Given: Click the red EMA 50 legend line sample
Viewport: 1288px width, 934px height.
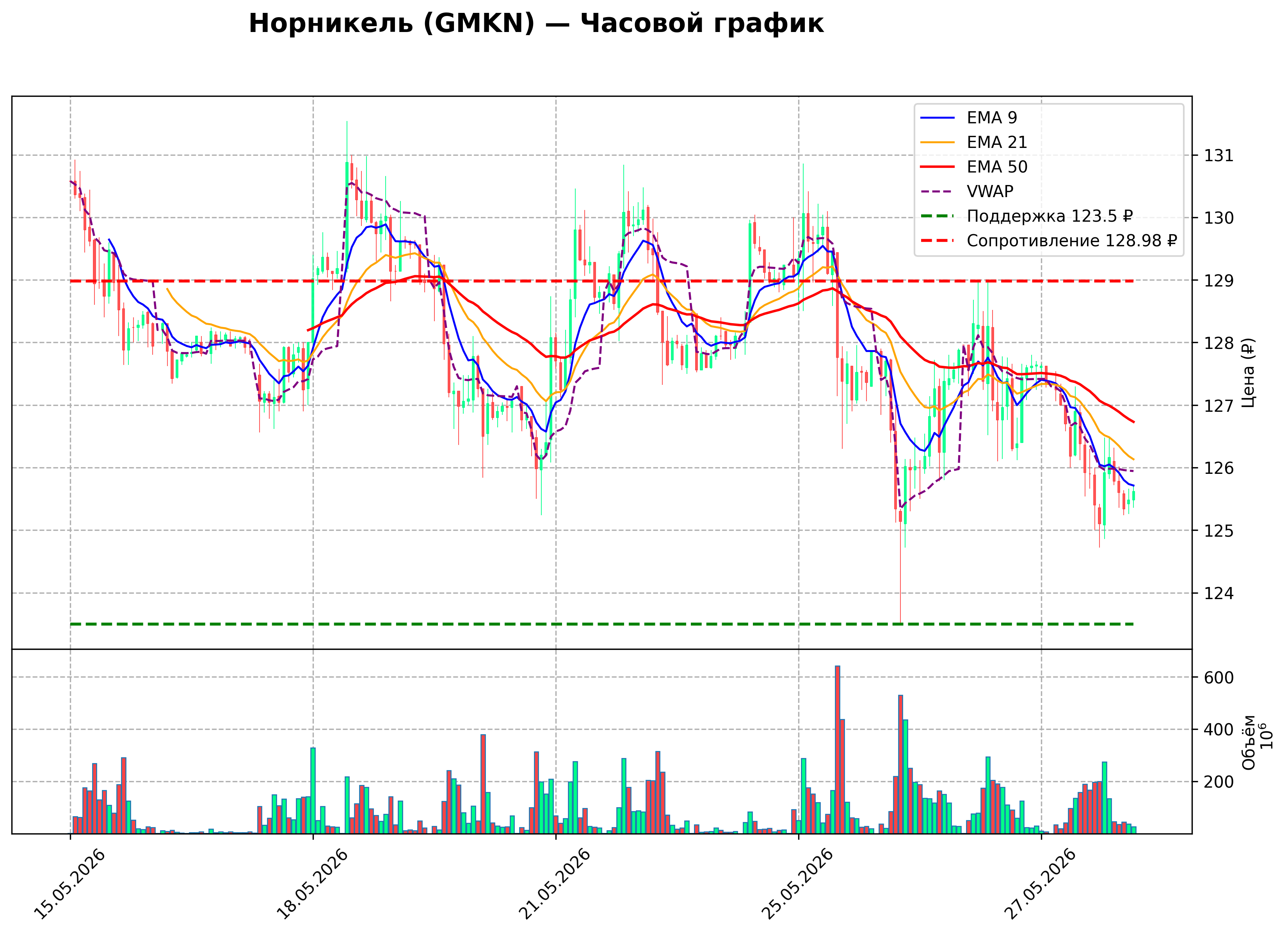Looking at the screenshot, I should [938, 167].
